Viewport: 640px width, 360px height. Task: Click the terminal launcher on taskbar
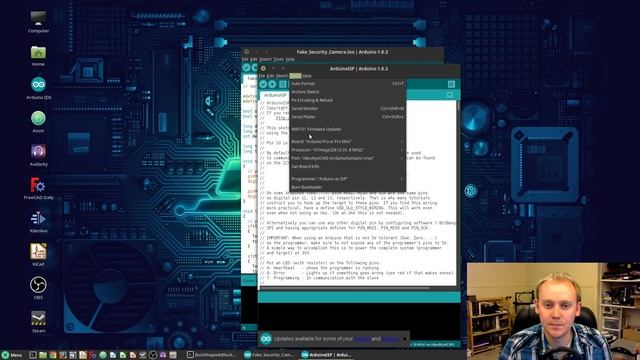click(33, 355)
